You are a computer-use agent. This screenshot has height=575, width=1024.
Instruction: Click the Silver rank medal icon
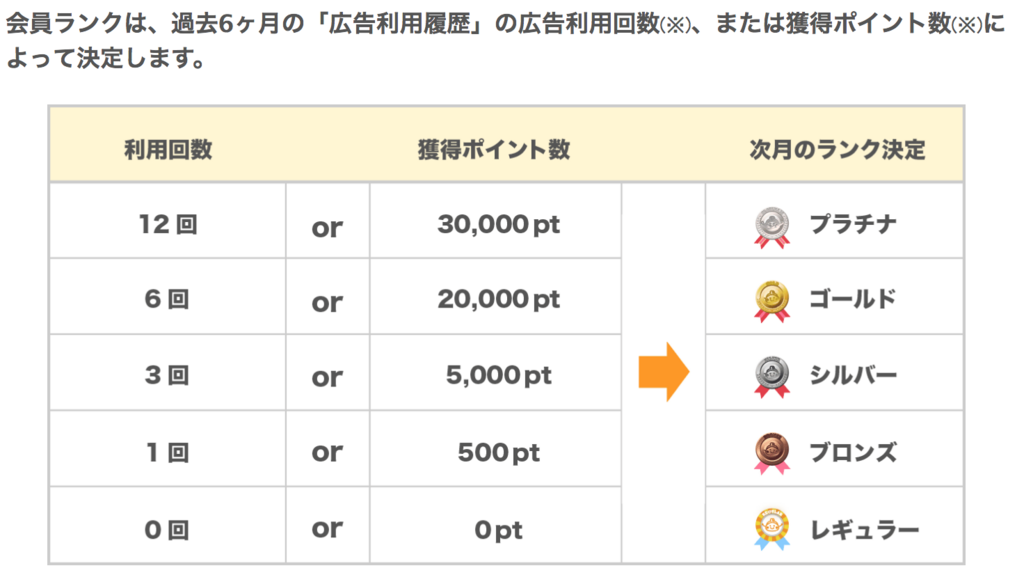point(772,377)
